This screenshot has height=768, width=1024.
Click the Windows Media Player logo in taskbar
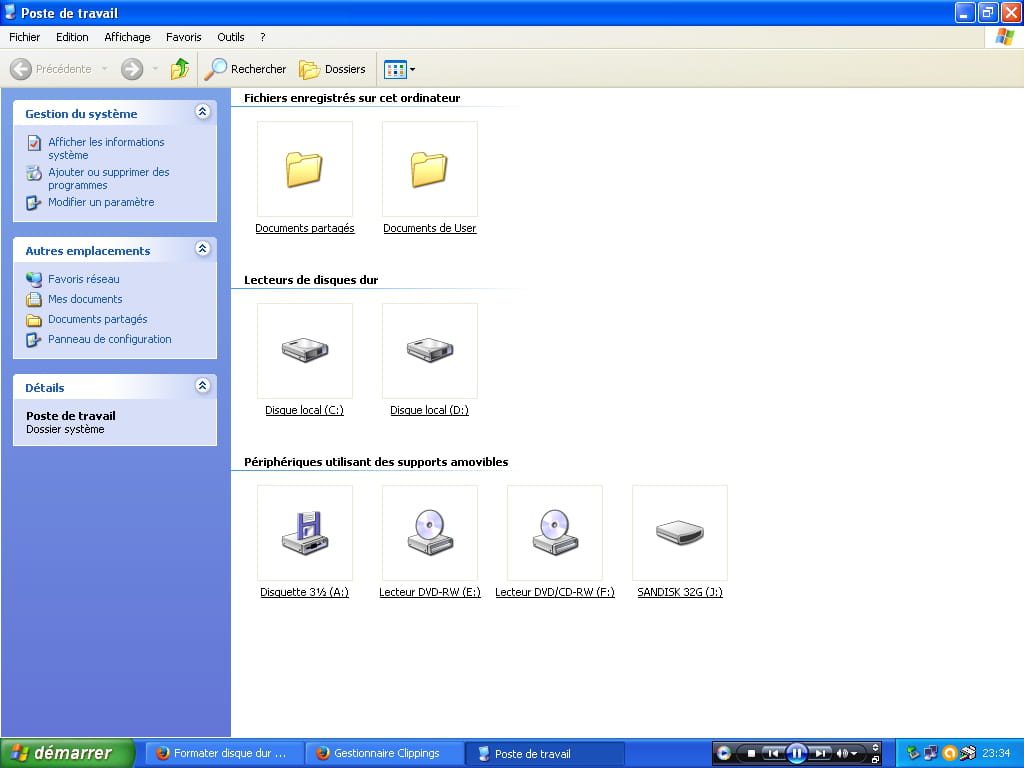click(x=724, y=753)
